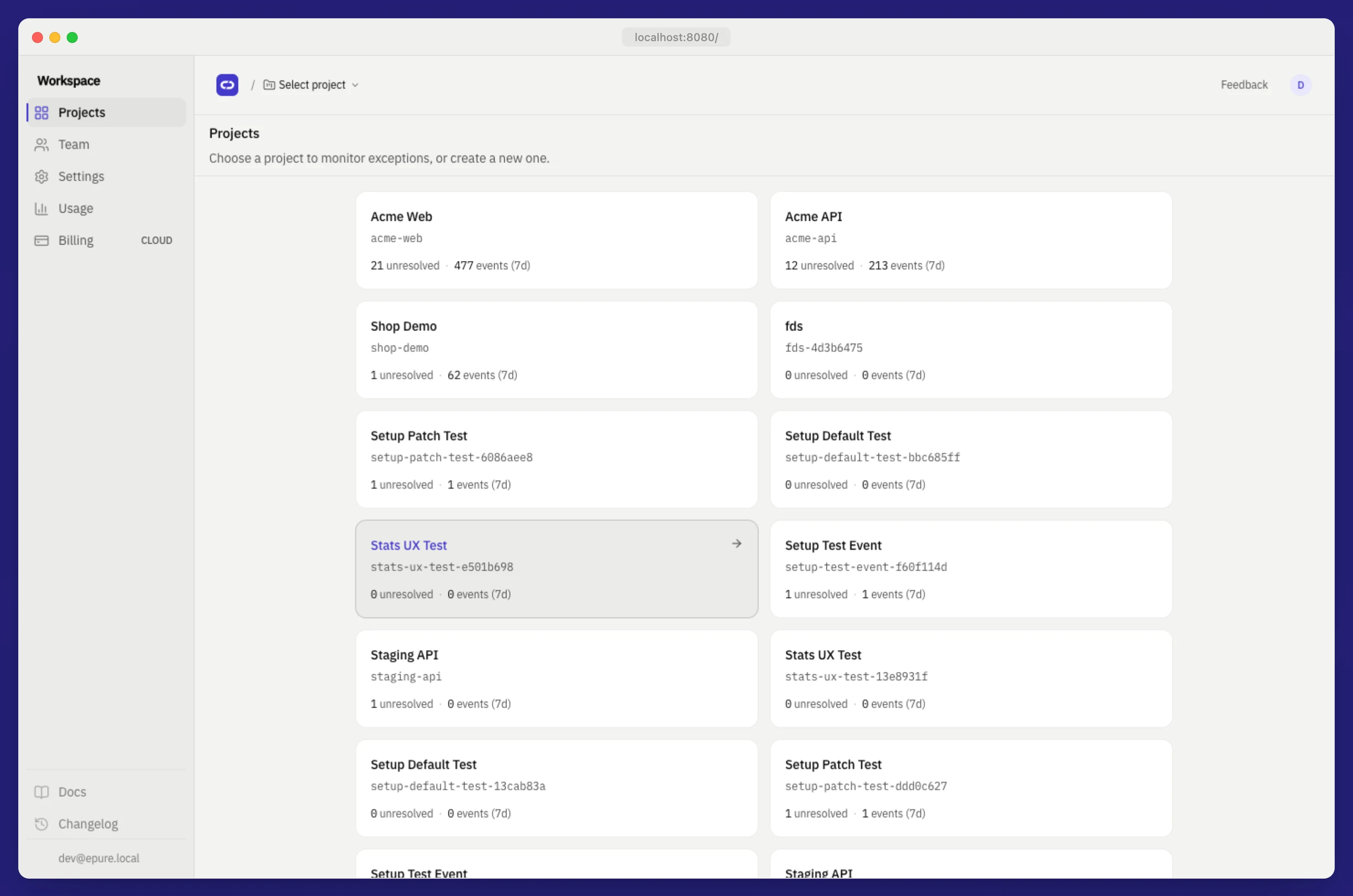Click the purple app logo icon
The height and width of the screenshot is (896, 1353).
pyautogui.click(x=227, y=85)
